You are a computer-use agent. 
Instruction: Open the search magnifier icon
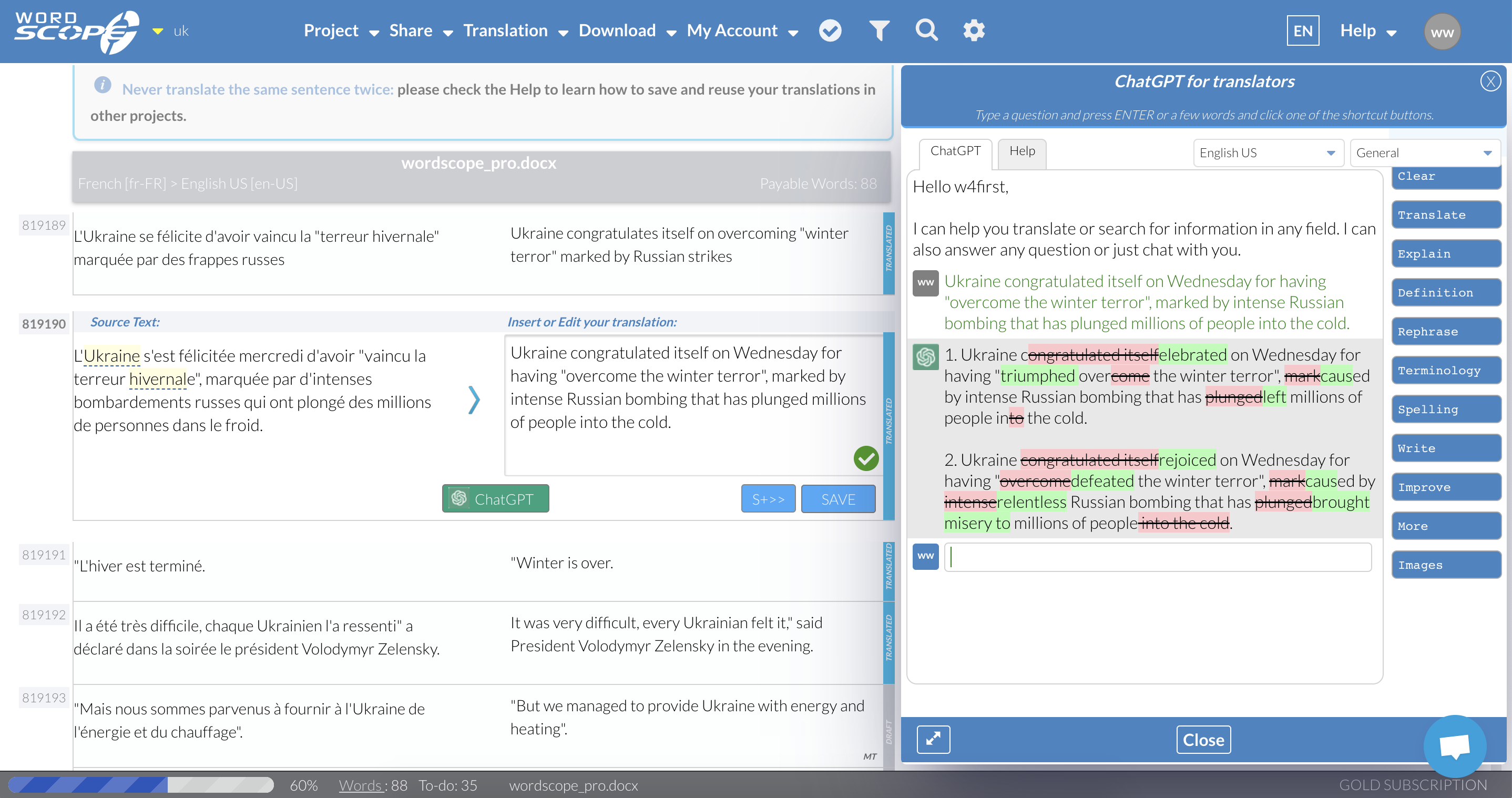[x=926, y=30]
